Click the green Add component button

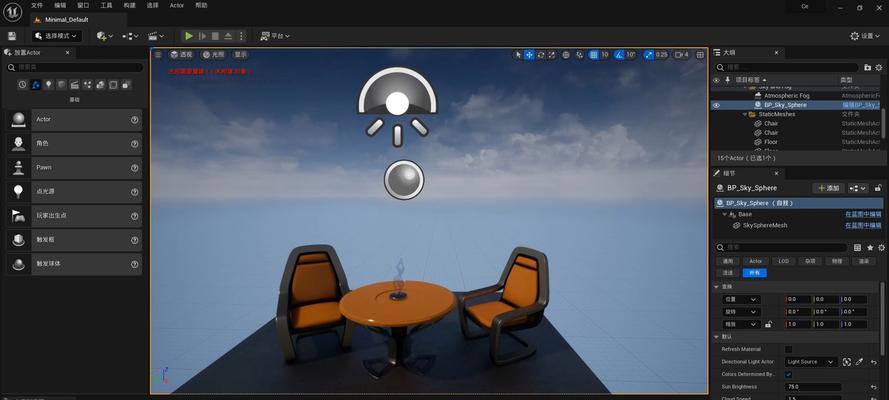pos(828,188)
